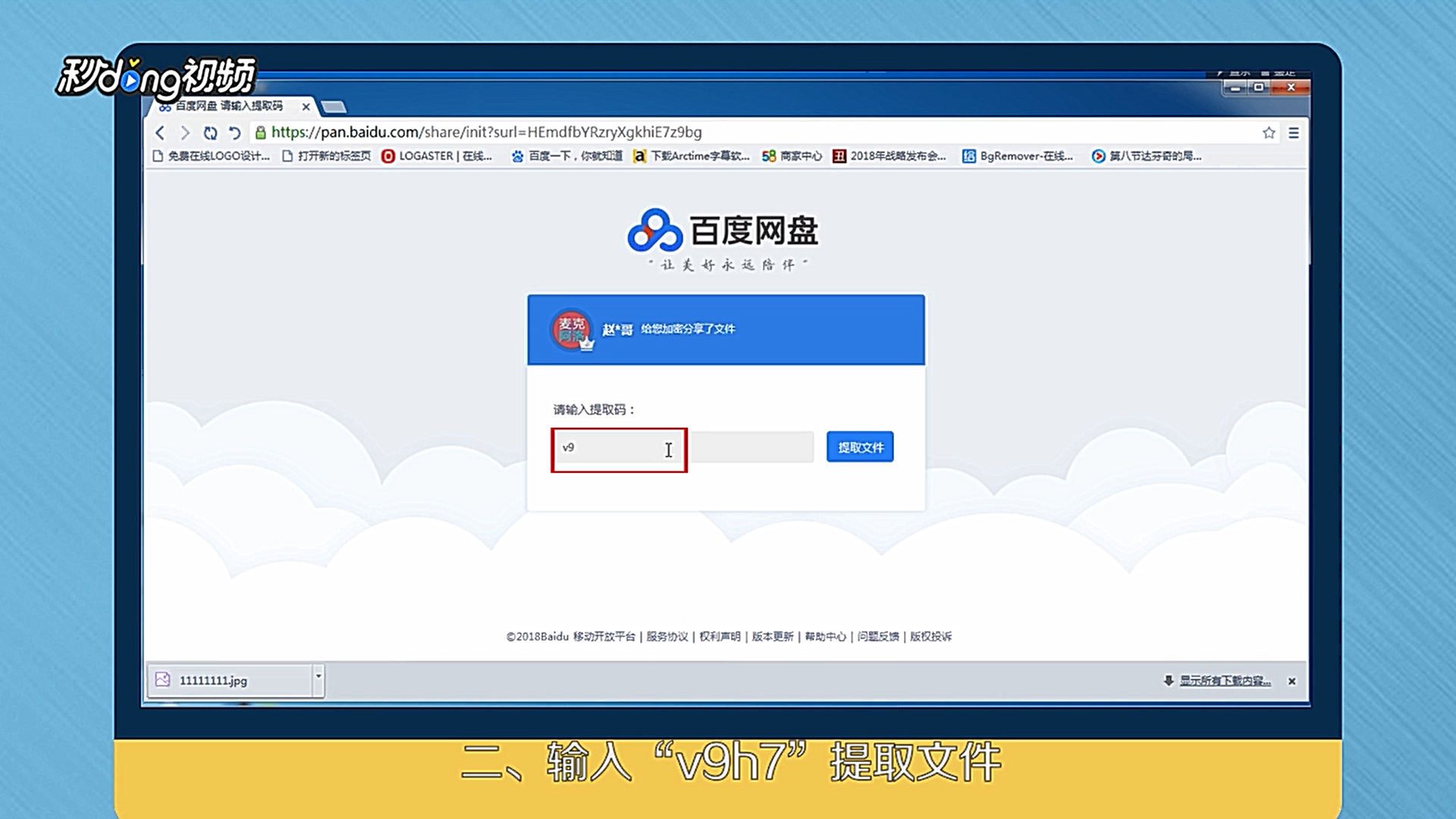
Task: Close the 百度网盘 browser tab
Action: pos(306,107)
